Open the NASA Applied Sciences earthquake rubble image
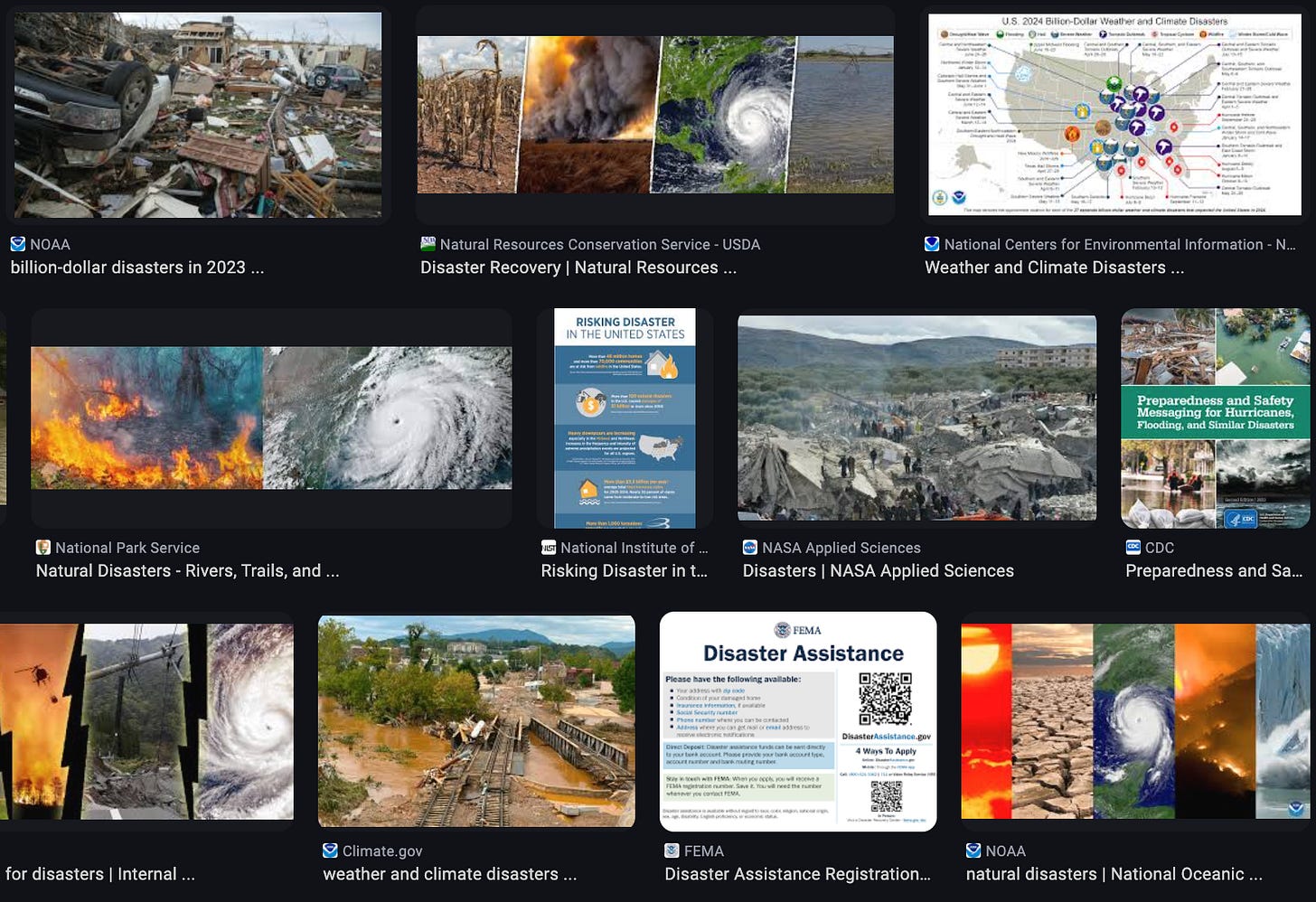Viewport: 1316px width, 902px height. (x=917, y=418)
